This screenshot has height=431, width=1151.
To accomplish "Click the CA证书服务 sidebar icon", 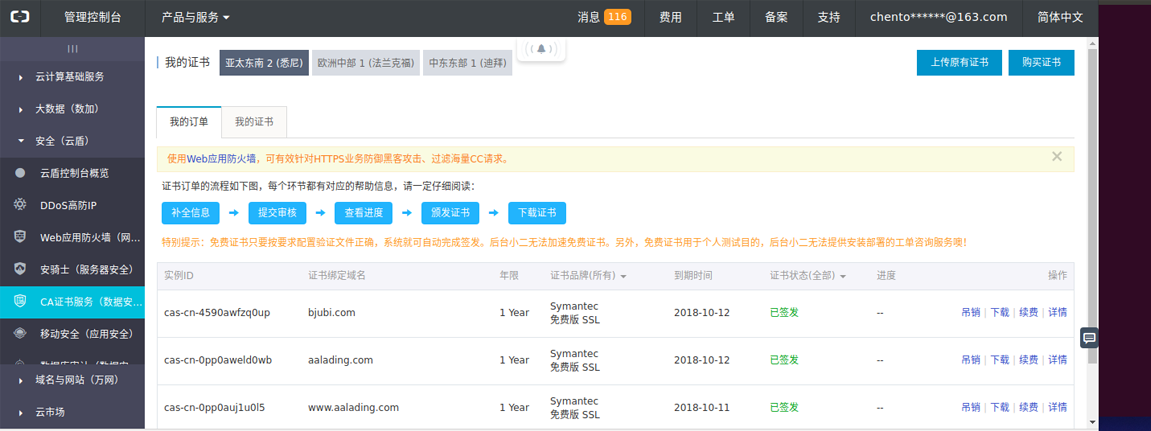I will (21, 301).
